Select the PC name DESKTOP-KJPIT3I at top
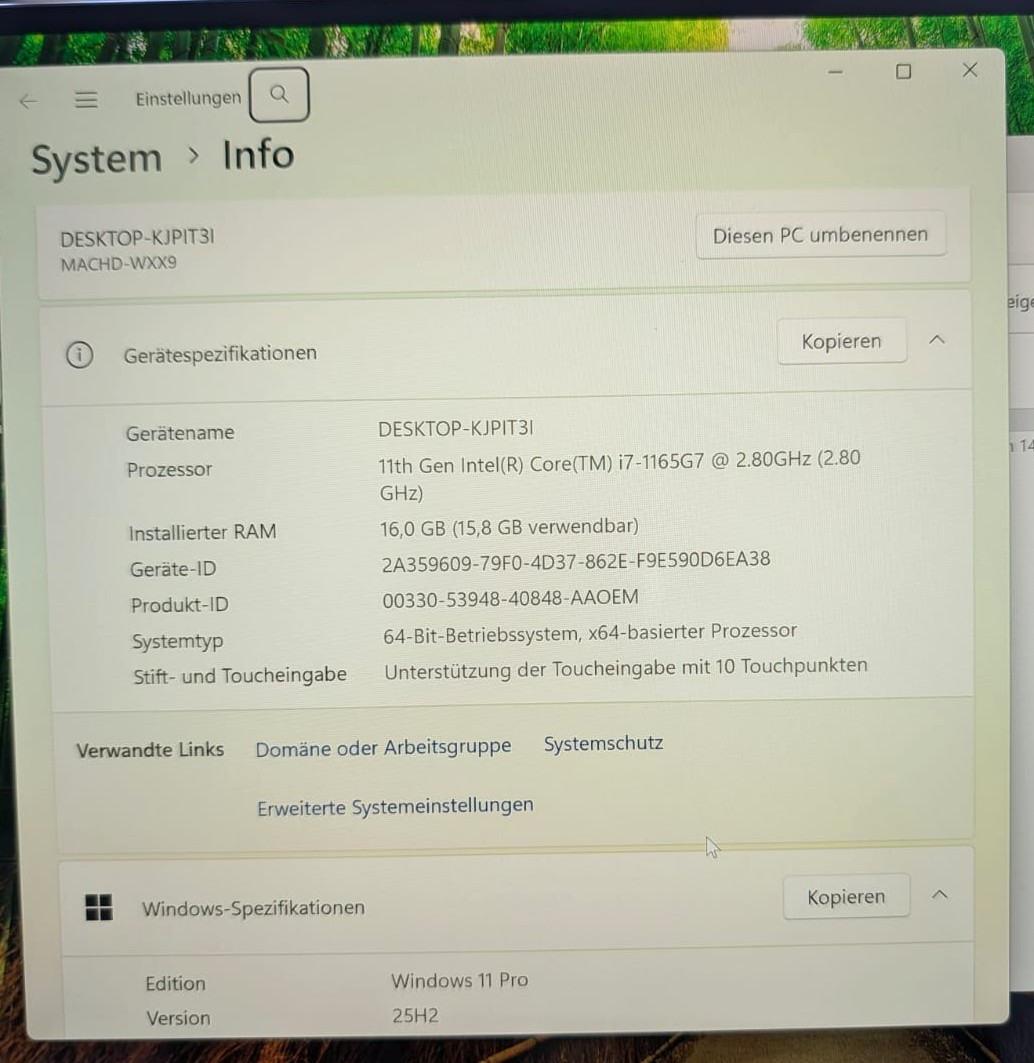The width and height of the screenshot is (1034, 1063). [x=138, y=238]
